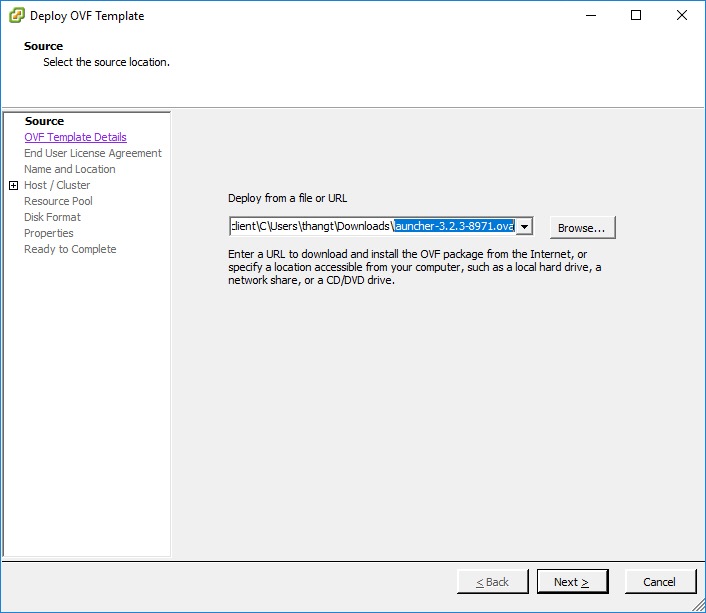The height and width of the screenshot is (613, 706).
Task: Click the 'Deploy OVF Template' title text
Action: (x=87, y=16)
